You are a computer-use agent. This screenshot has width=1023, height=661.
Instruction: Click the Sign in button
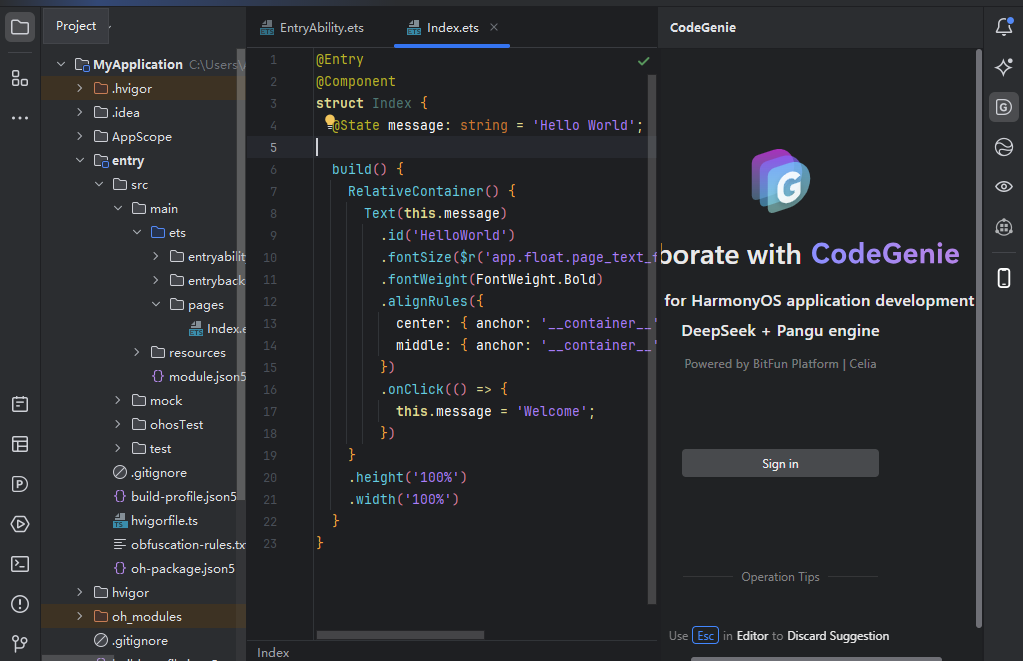pyautogui.click(x=780, y=463)
